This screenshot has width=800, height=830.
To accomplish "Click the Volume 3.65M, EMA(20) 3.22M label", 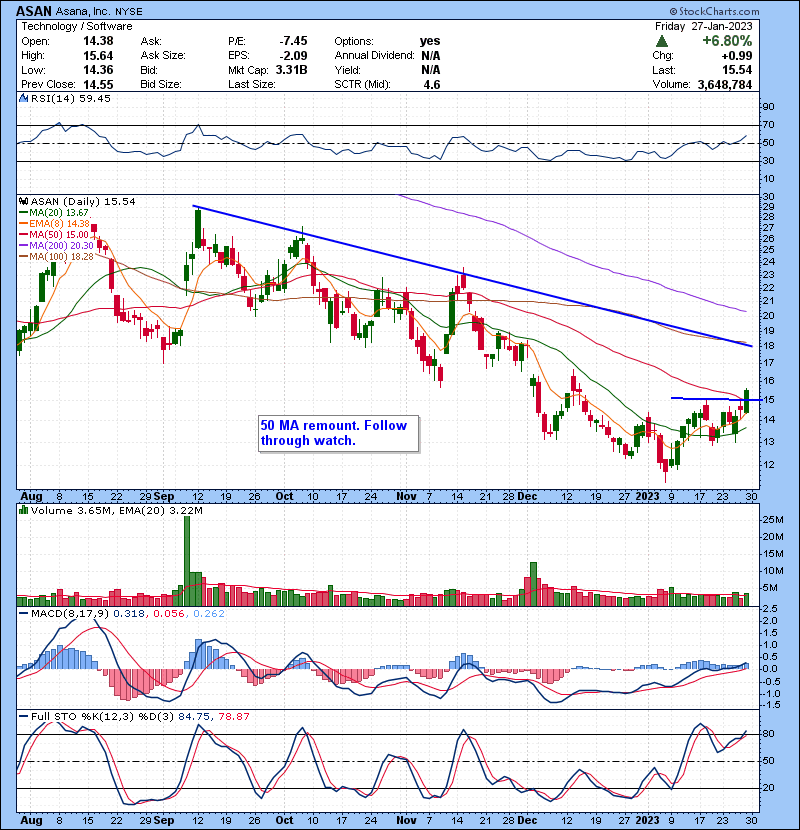I will tap(116, 510).
